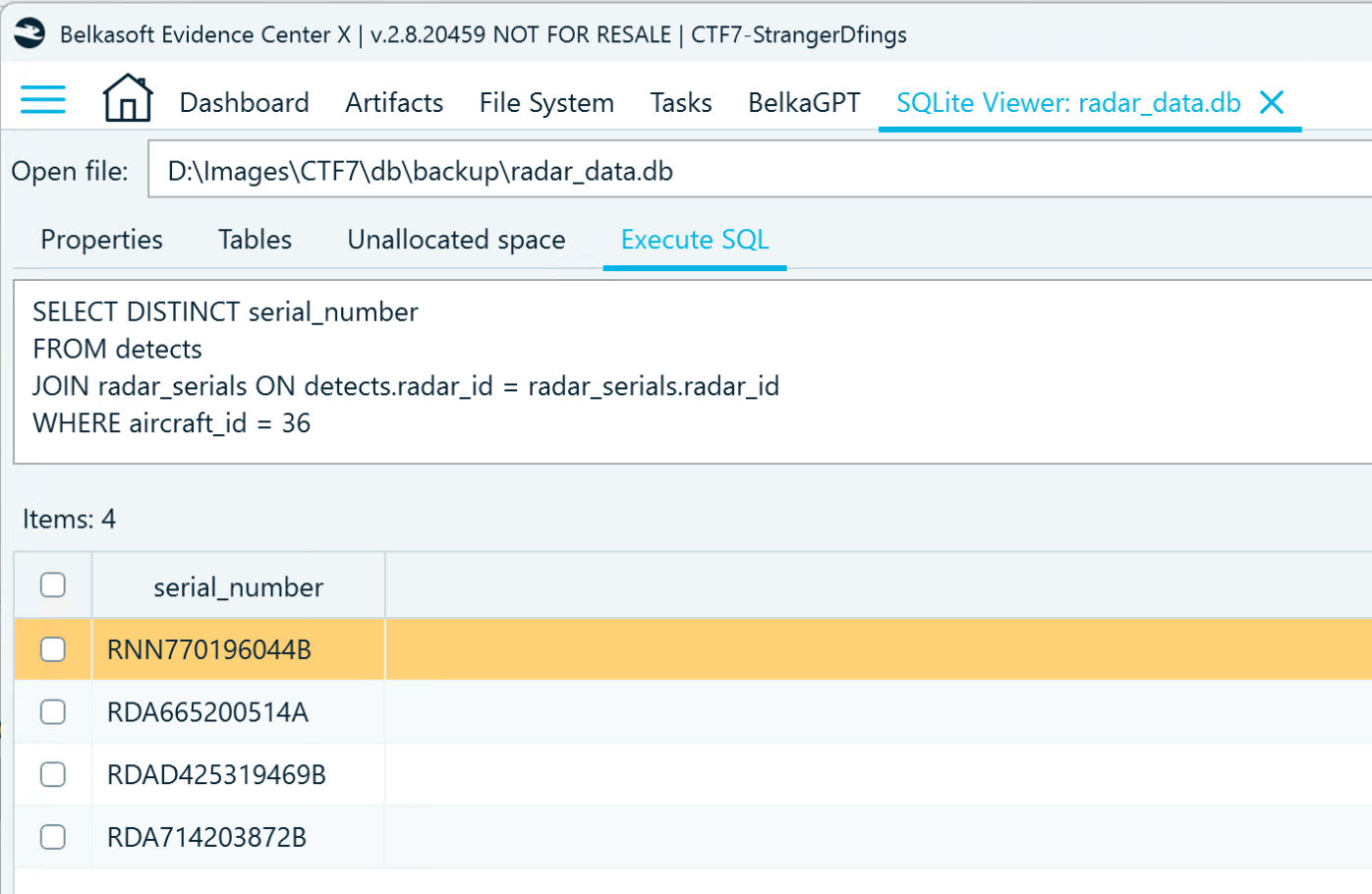Select the Execute SQL sub-tab
The image size is (1372, 894).
(x=695, y=240)
